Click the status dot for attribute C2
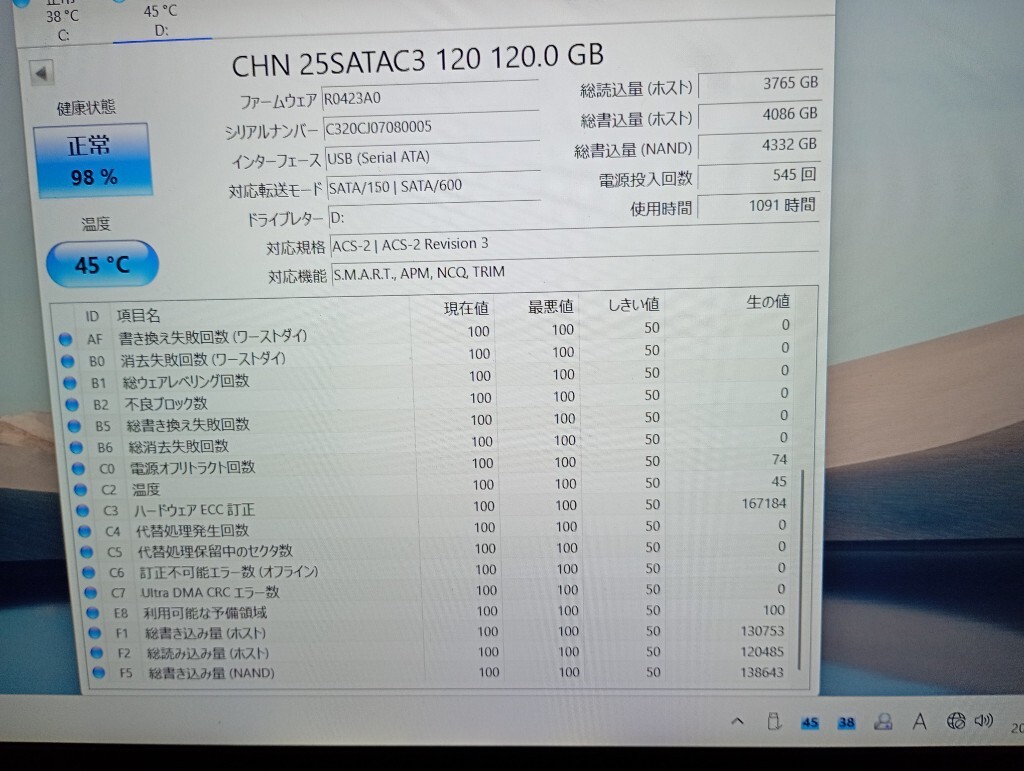This screenshot has height=771, width=1024. click(x=80, y=490)
